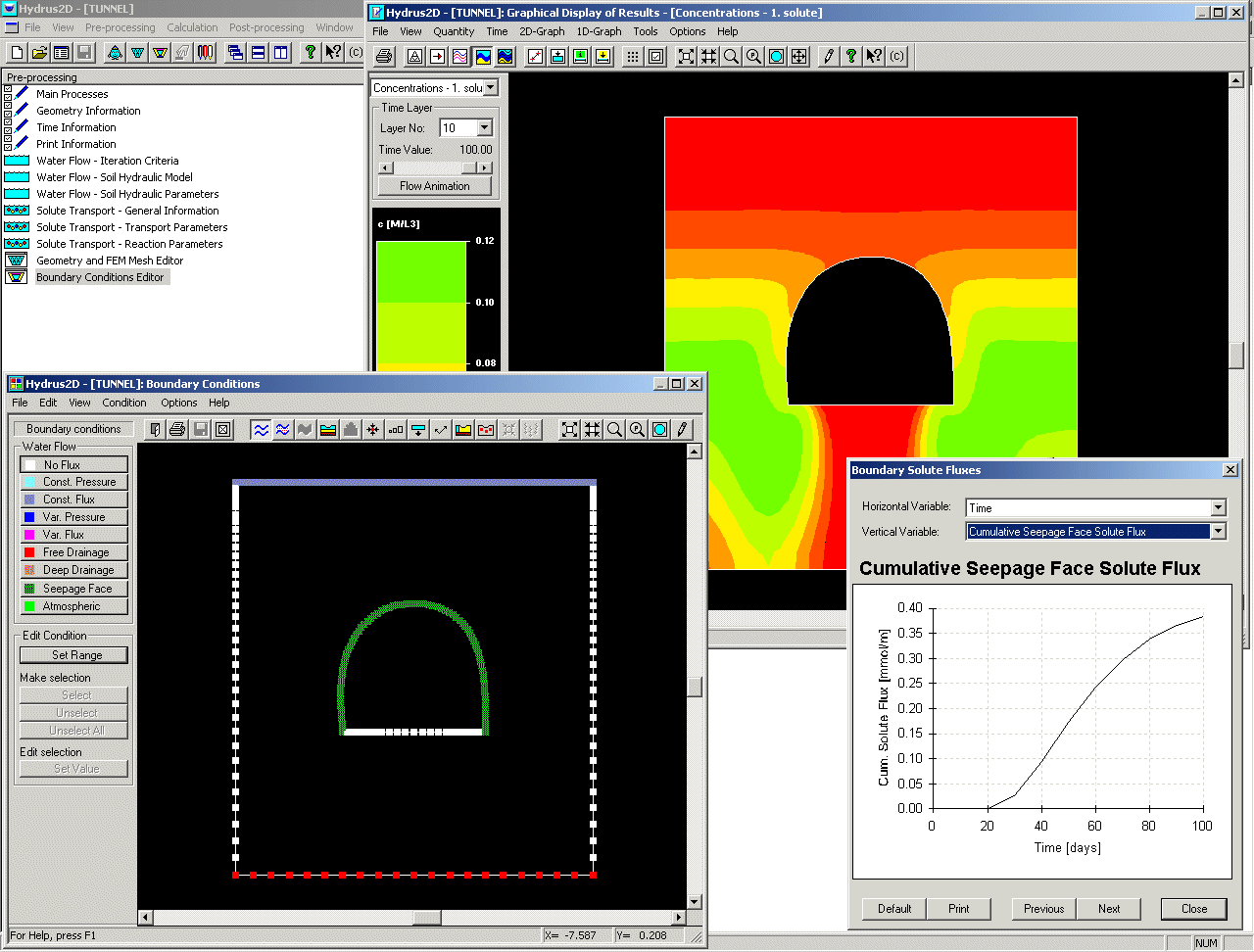This screenshot has height=952, width=1254.
Task: Select the blue water flow waves icon in Boundary Conditions
Action: tap(261, 429)
